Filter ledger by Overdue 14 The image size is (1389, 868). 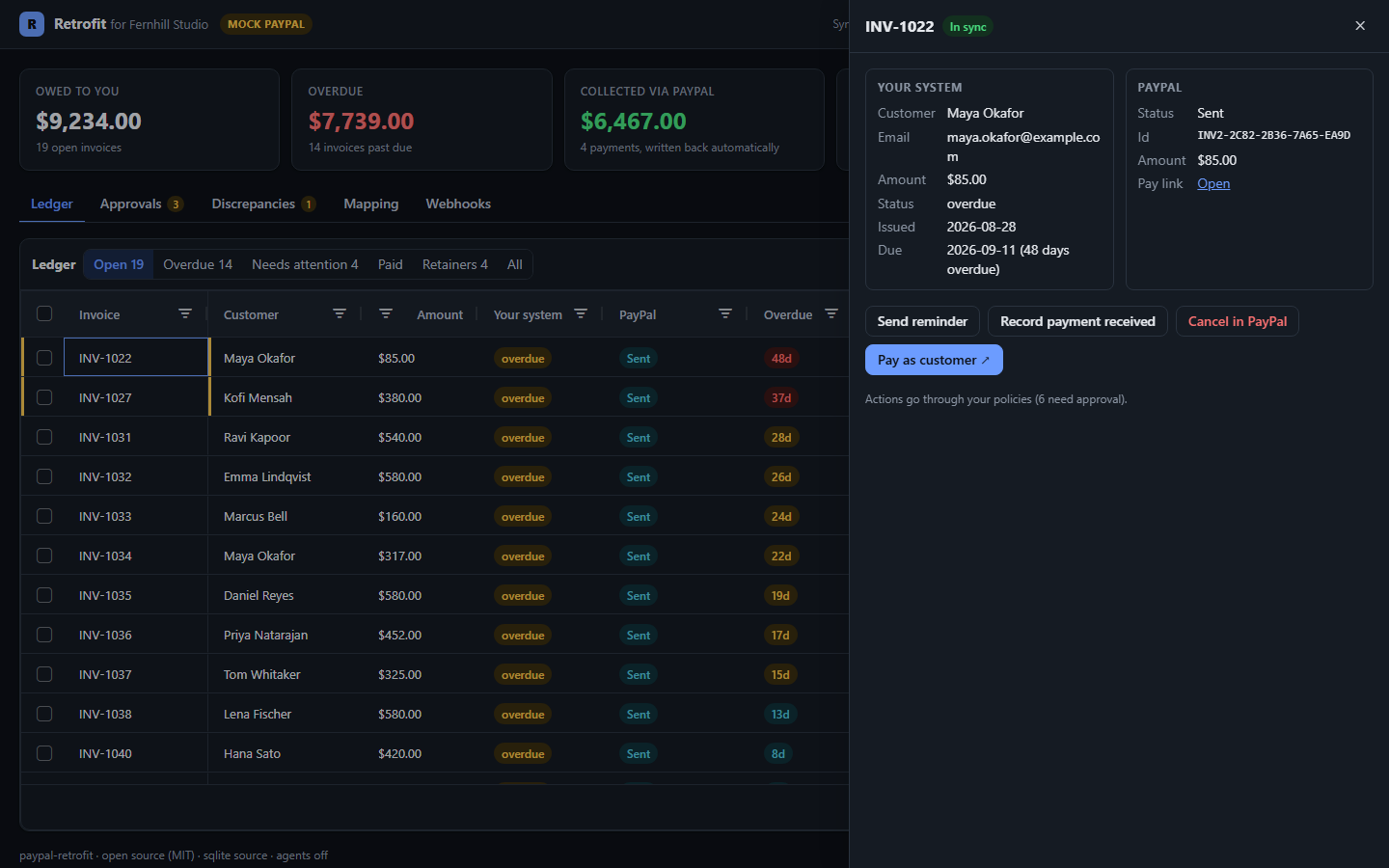[198, 264]
